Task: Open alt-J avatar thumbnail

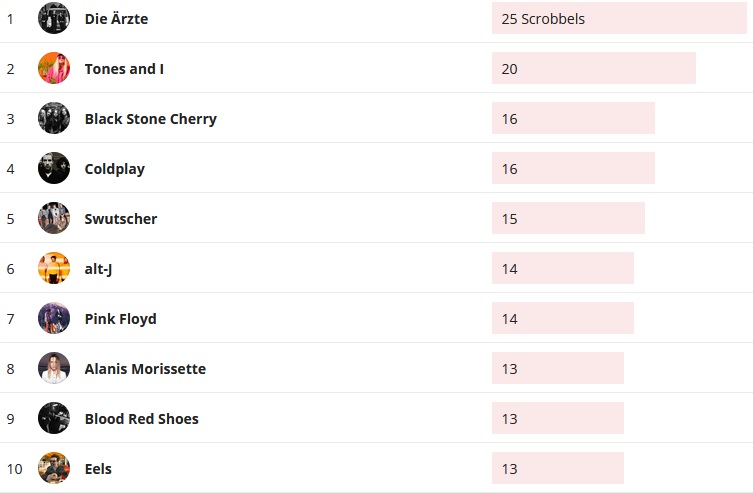Action: coord(54,268)
